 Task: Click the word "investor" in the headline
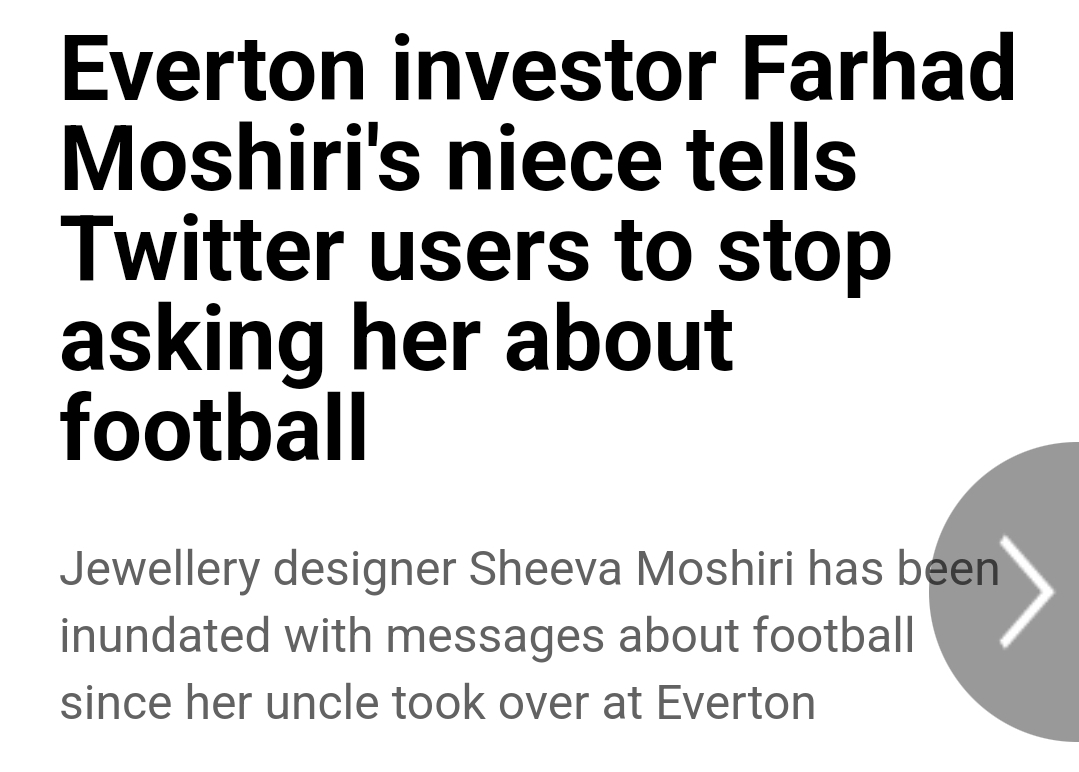553,70
